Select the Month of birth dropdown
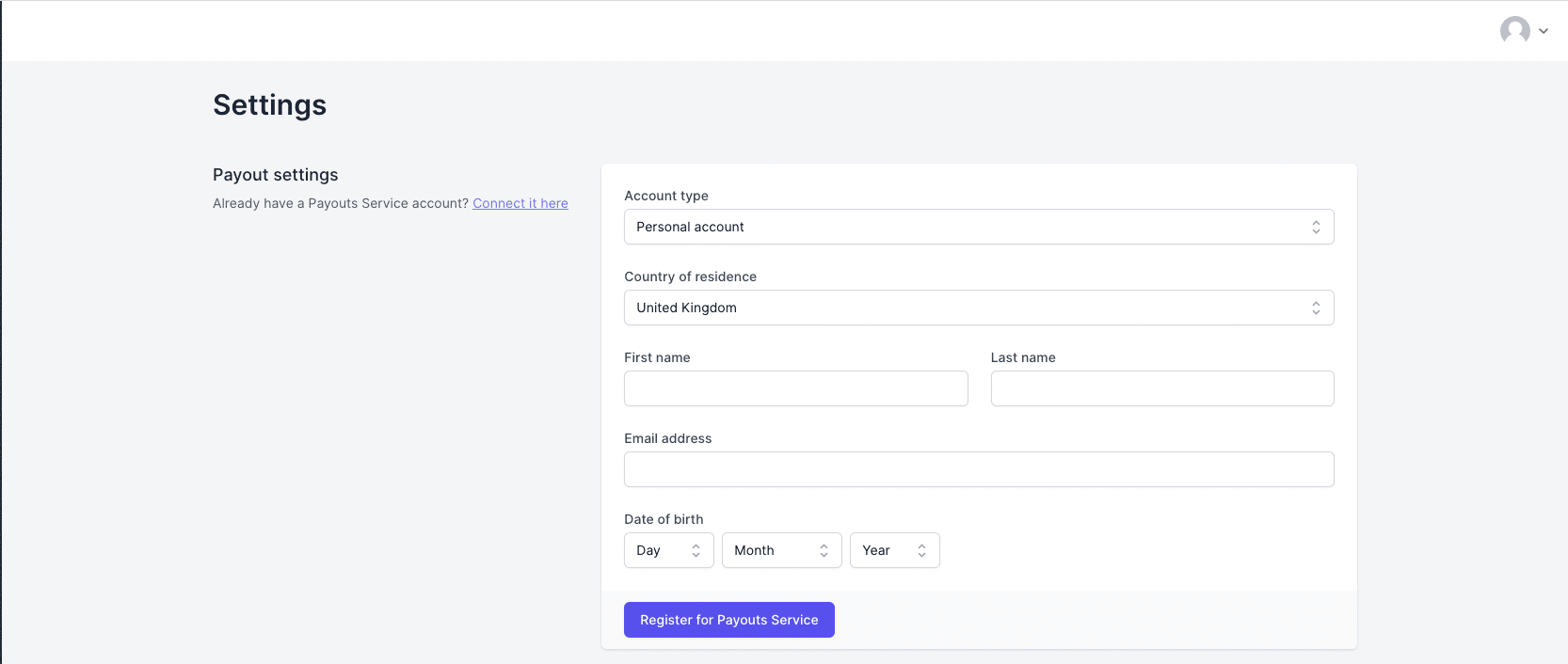 [x=782, y=550]
